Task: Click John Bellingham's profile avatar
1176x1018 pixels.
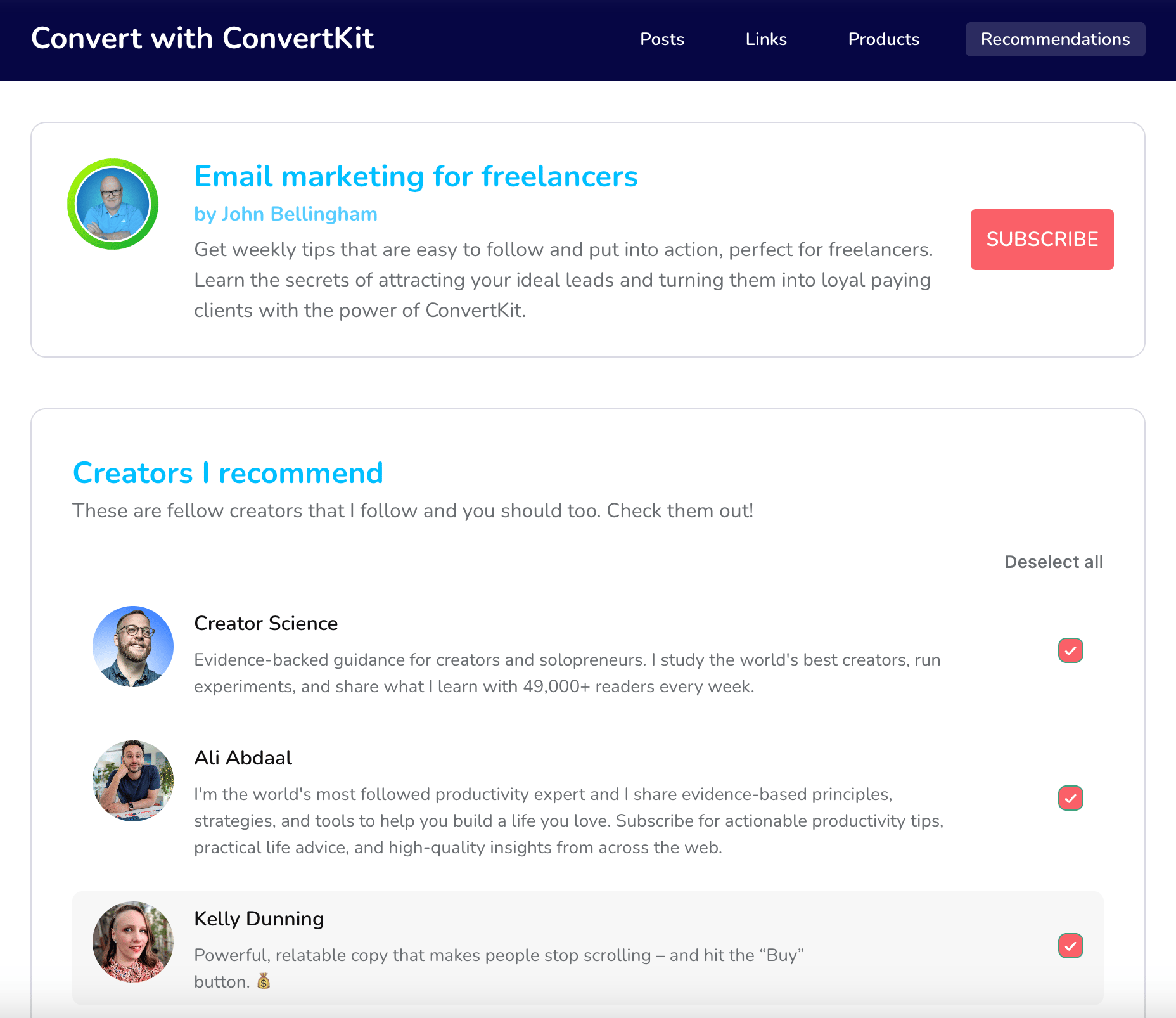Action: (113, 204)
